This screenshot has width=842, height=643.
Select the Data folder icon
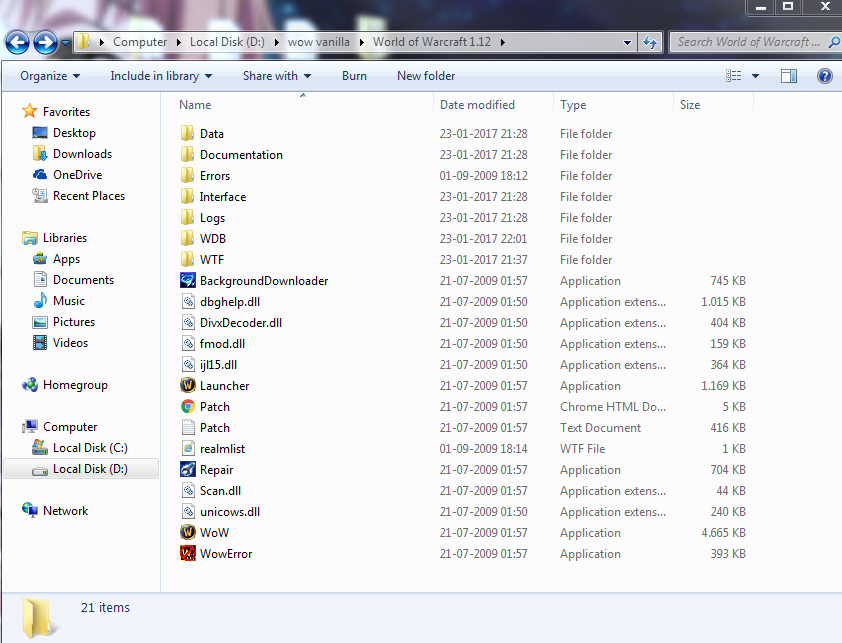[x=187, y=133]
